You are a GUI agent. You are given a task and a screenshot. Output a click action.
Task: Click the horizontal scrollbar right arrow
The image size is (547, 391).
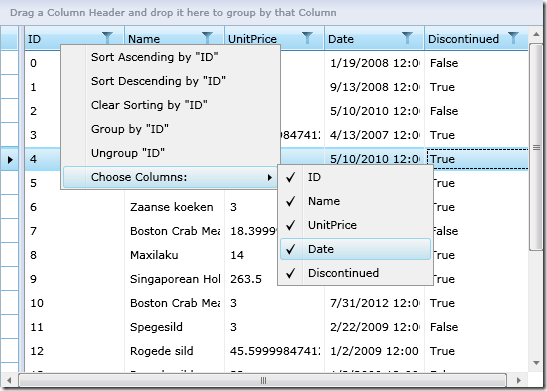pos(518,380)
